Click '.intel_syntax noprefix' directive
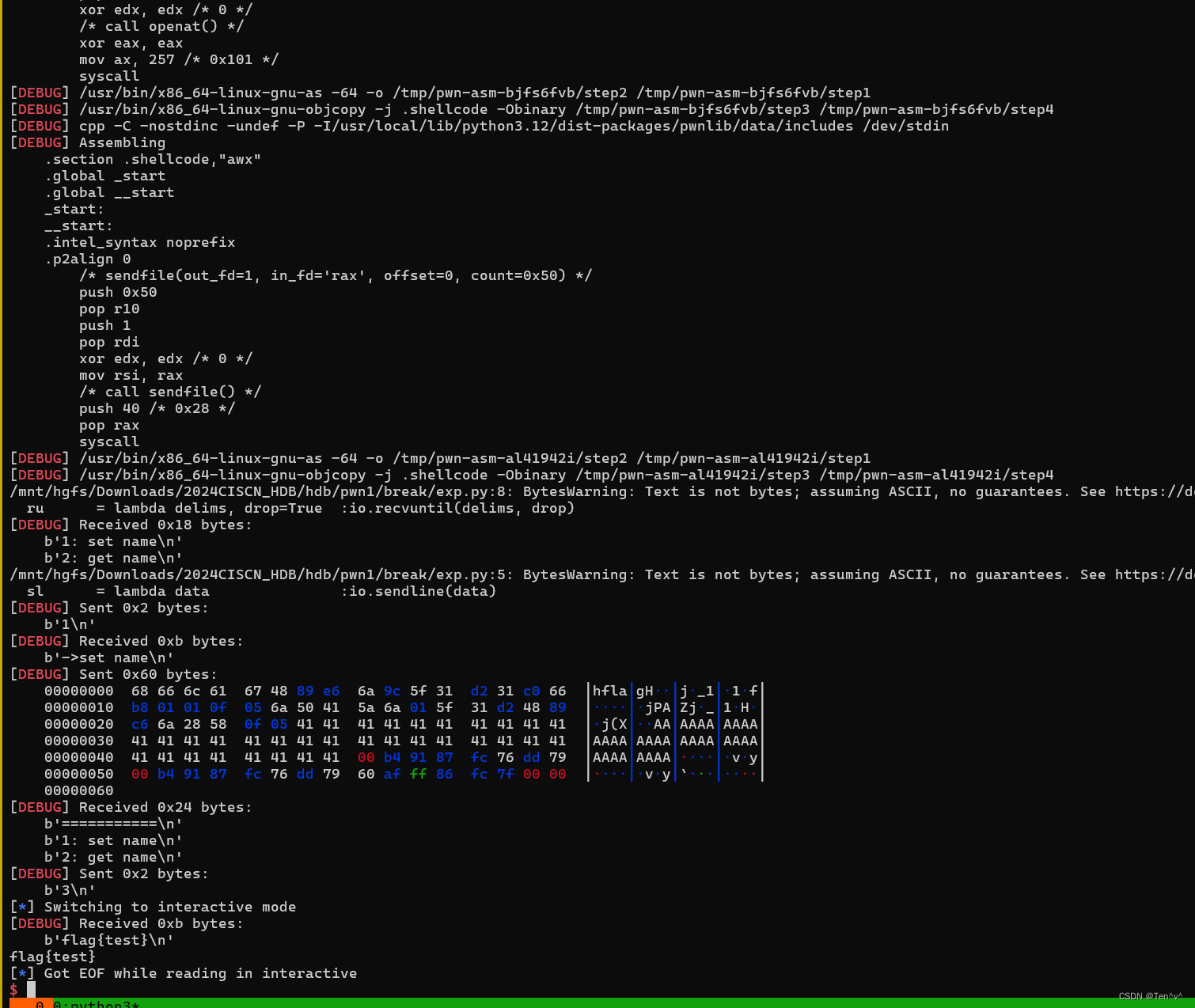Image resolution: width=1195 pixels, height=1008 pixels. pyautogui.click(x=140, y=242)
